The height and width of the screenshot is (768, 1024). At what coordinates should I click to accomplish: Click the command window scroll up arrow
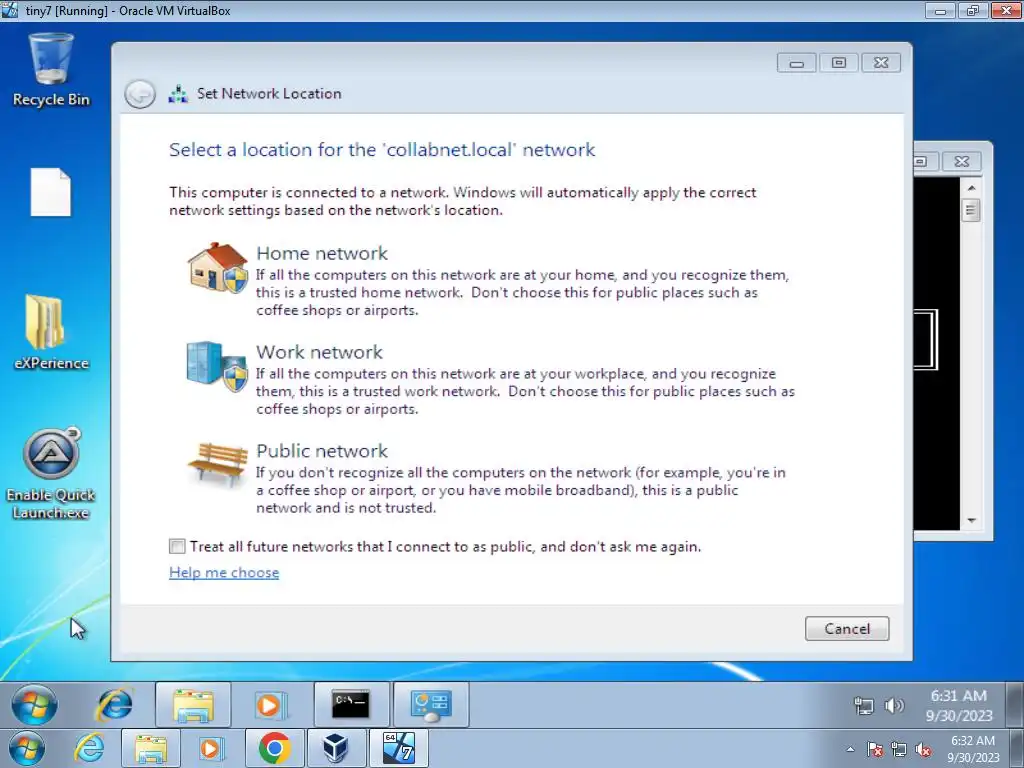tap(971, 188)
